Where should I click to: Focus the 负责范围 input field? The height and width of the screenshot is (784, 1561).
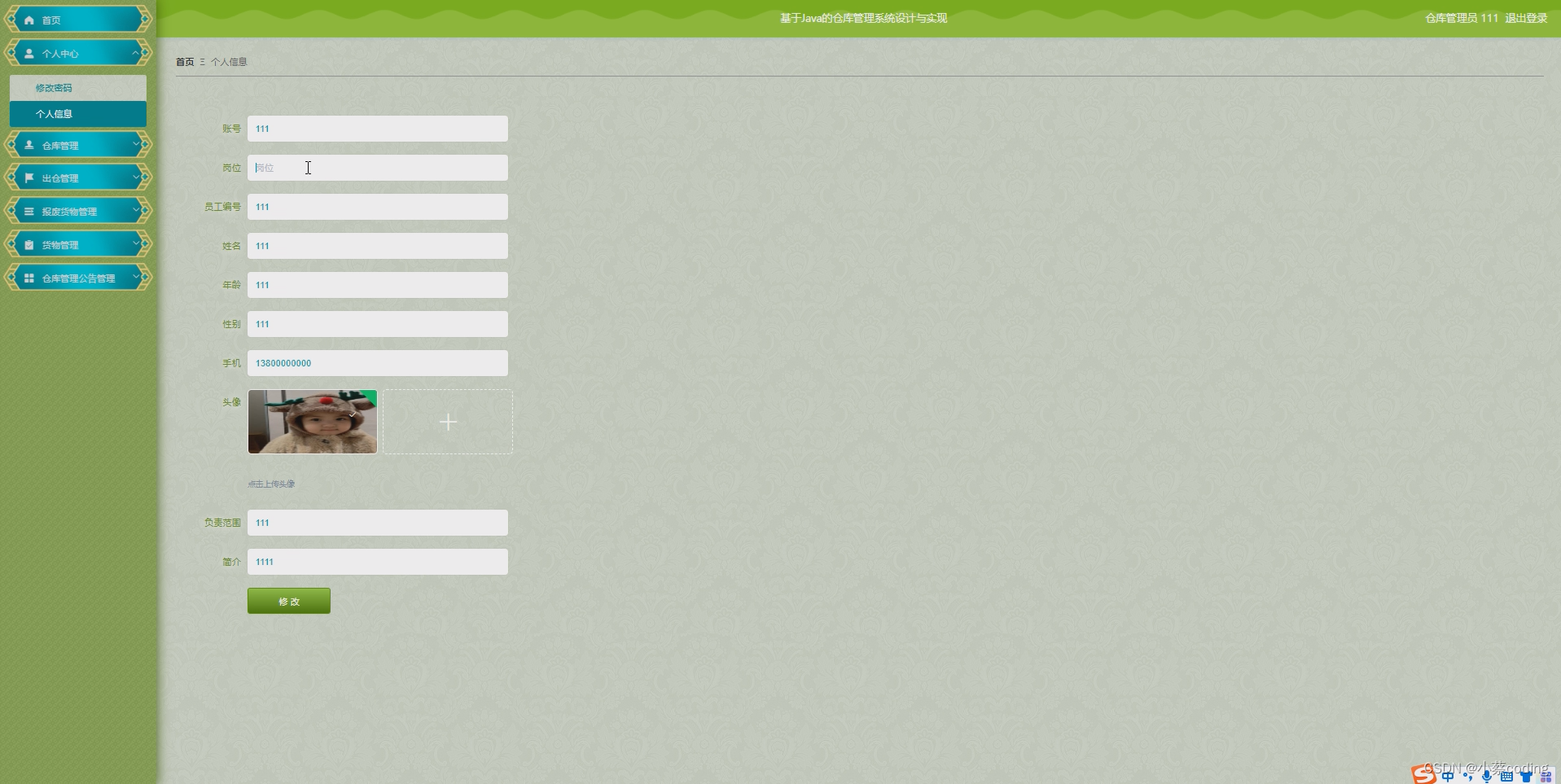point(378,523)
